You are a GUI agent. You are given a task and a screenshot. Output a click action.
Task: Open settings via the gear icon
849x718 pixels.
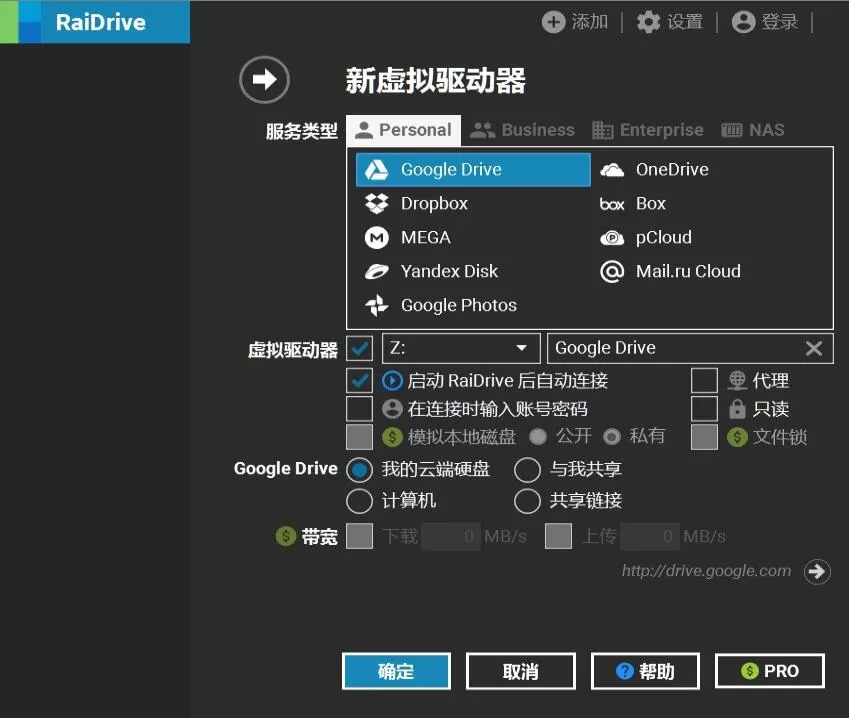coord(648,22)
